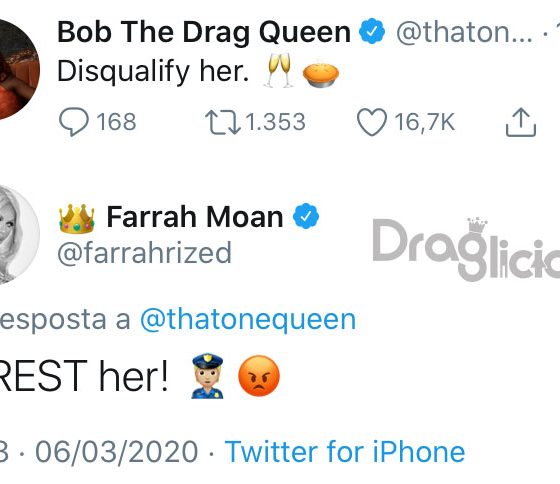Click the angry red face emoji
560x484 pixels.
pyautogui.click(x=259, y=376)
